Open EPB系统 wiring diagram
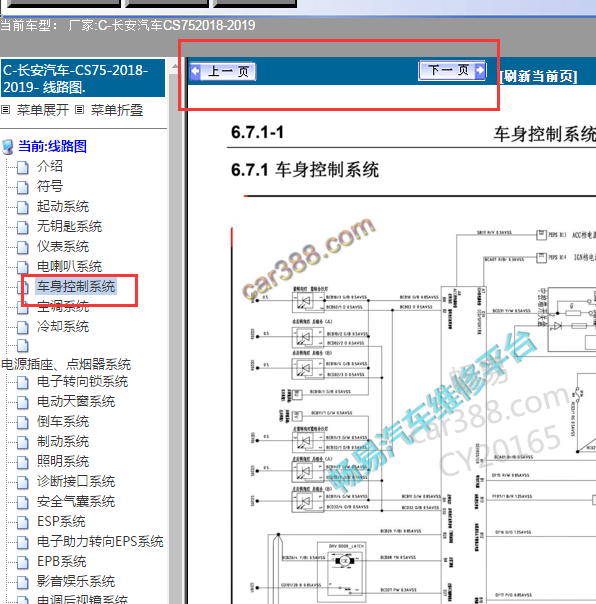 61,562
